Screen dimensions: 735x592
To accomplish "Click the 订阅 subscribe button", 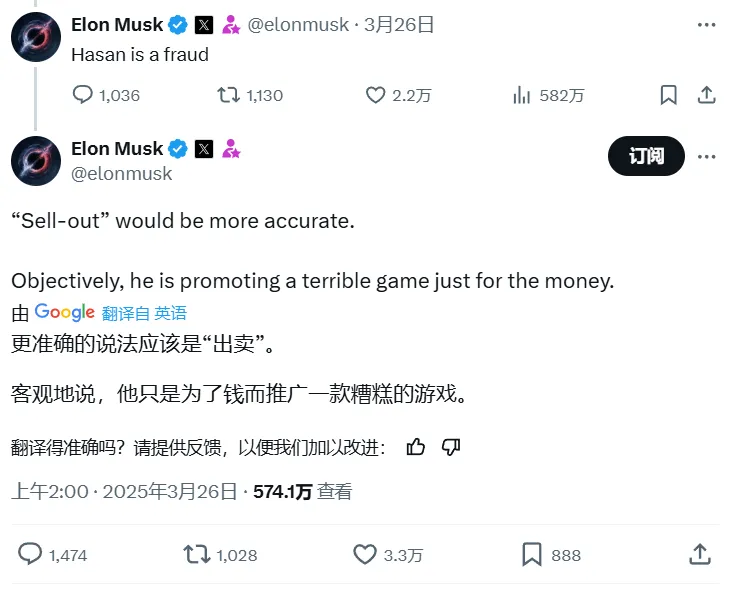I will 646,156.
